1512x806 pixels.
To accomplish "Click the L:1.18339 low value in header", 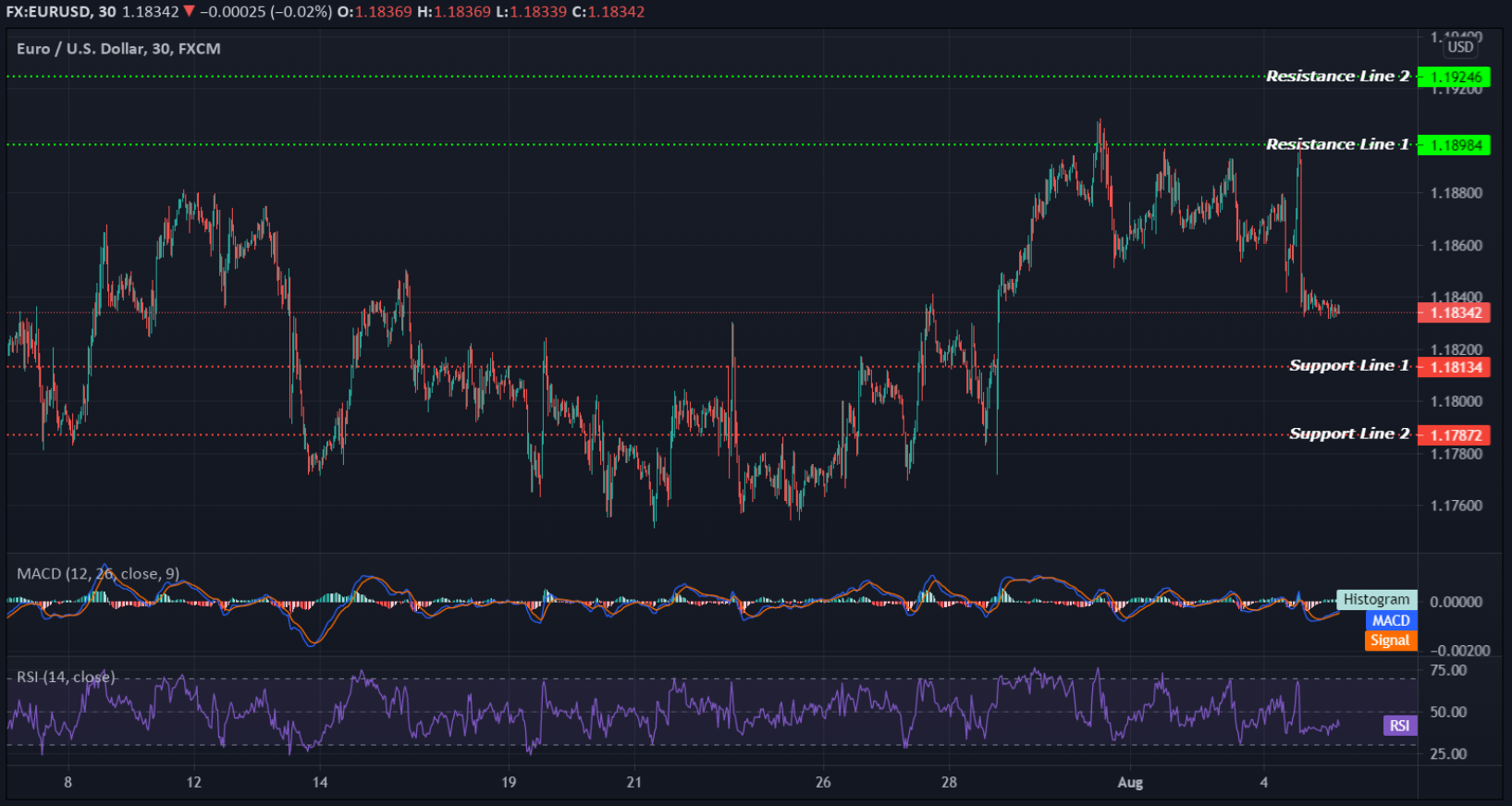I will click(531, 12).
